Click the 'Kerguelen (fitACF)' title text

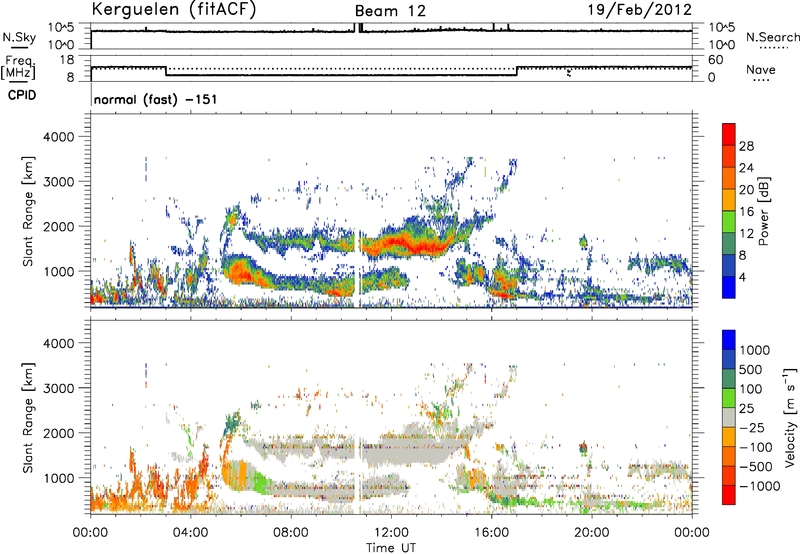[173, 10]
